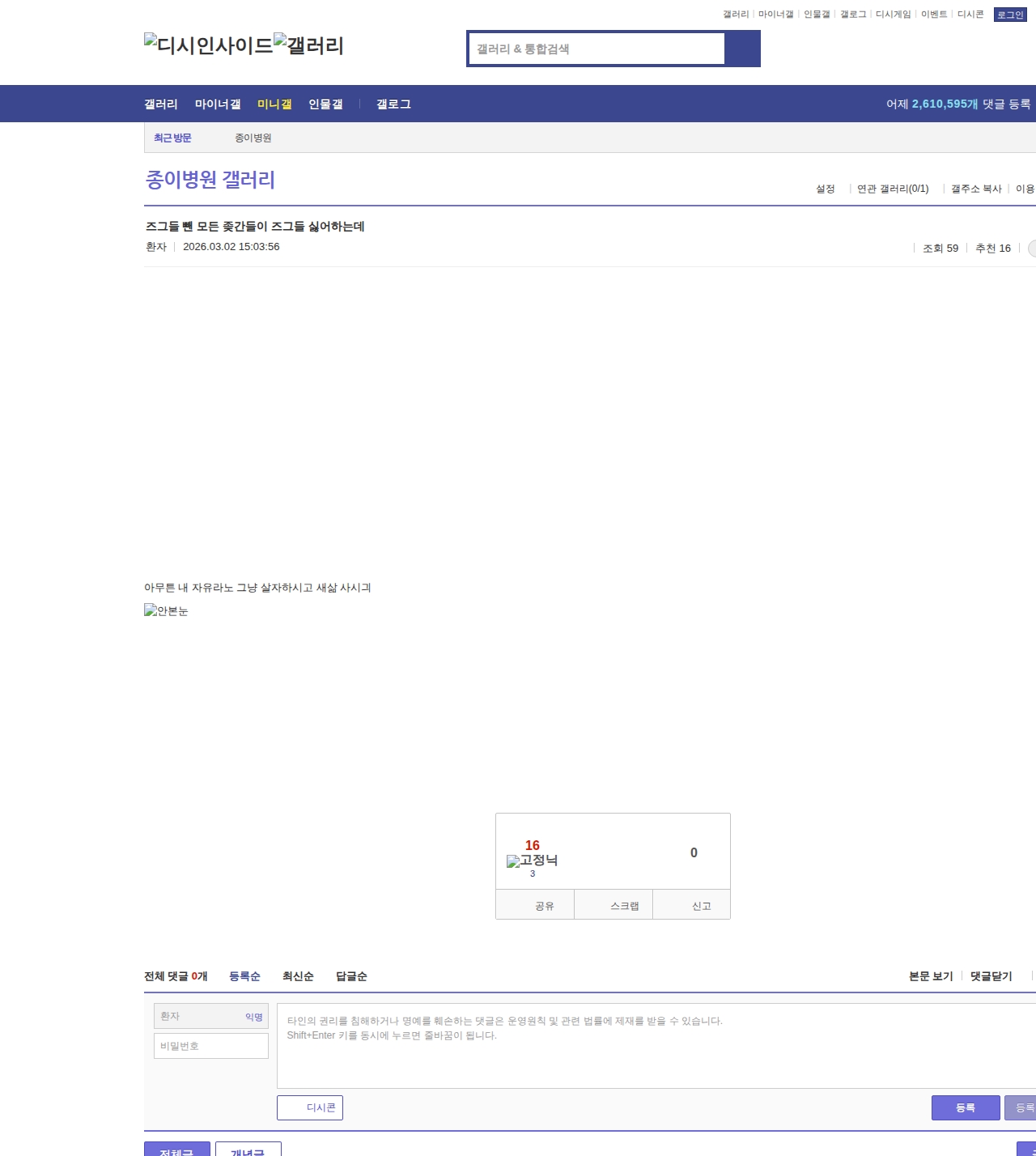
Task: Click the author name 환자
Action: [156, 247]
